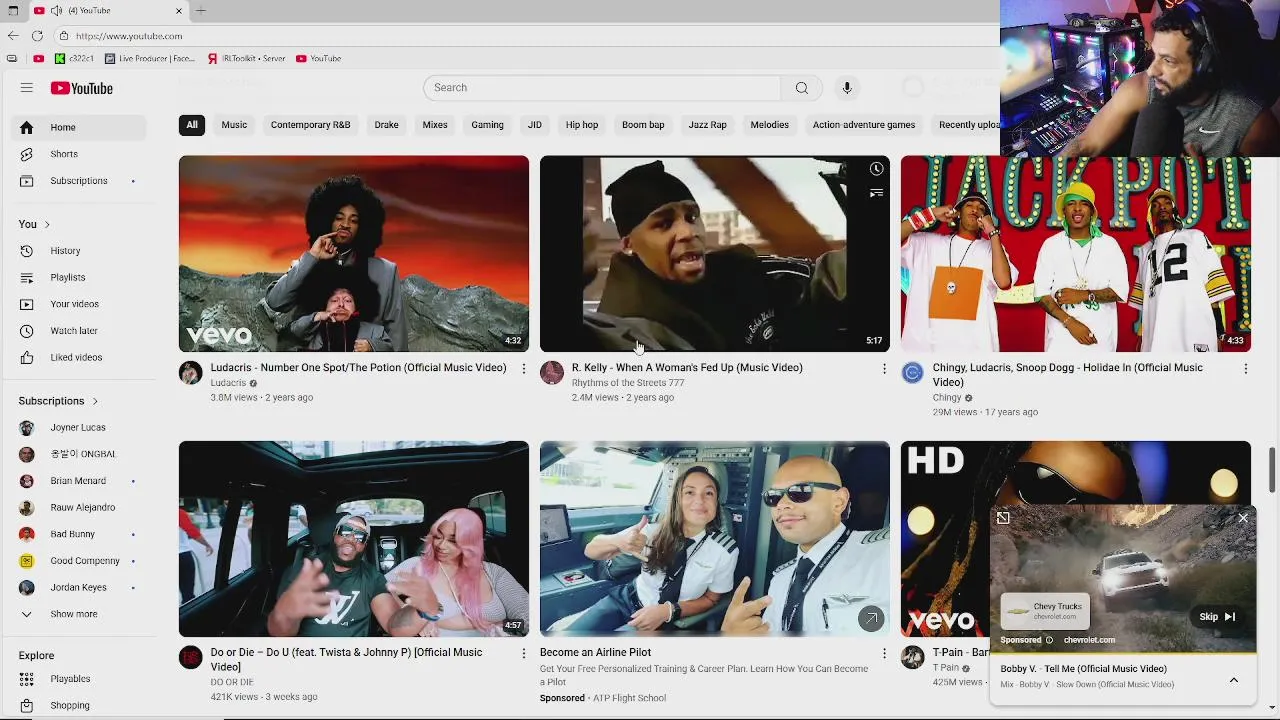The image size is (1280, 720).
Task: Open more options for Become an Airline Pilot ad
Action: coord(884,653)
